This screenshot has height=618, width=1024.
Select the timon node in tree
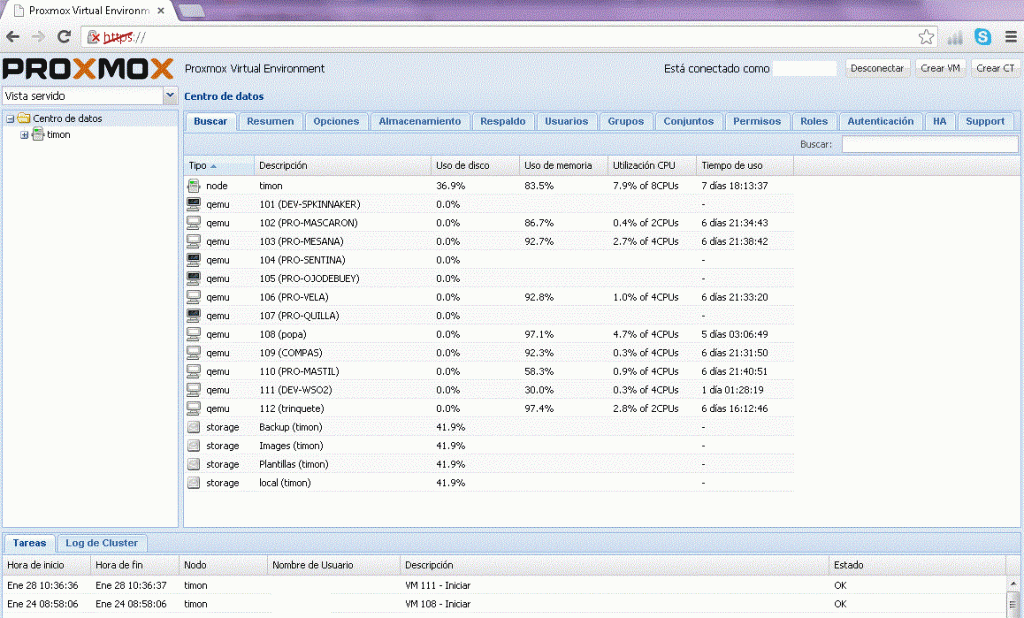[58, 135]
